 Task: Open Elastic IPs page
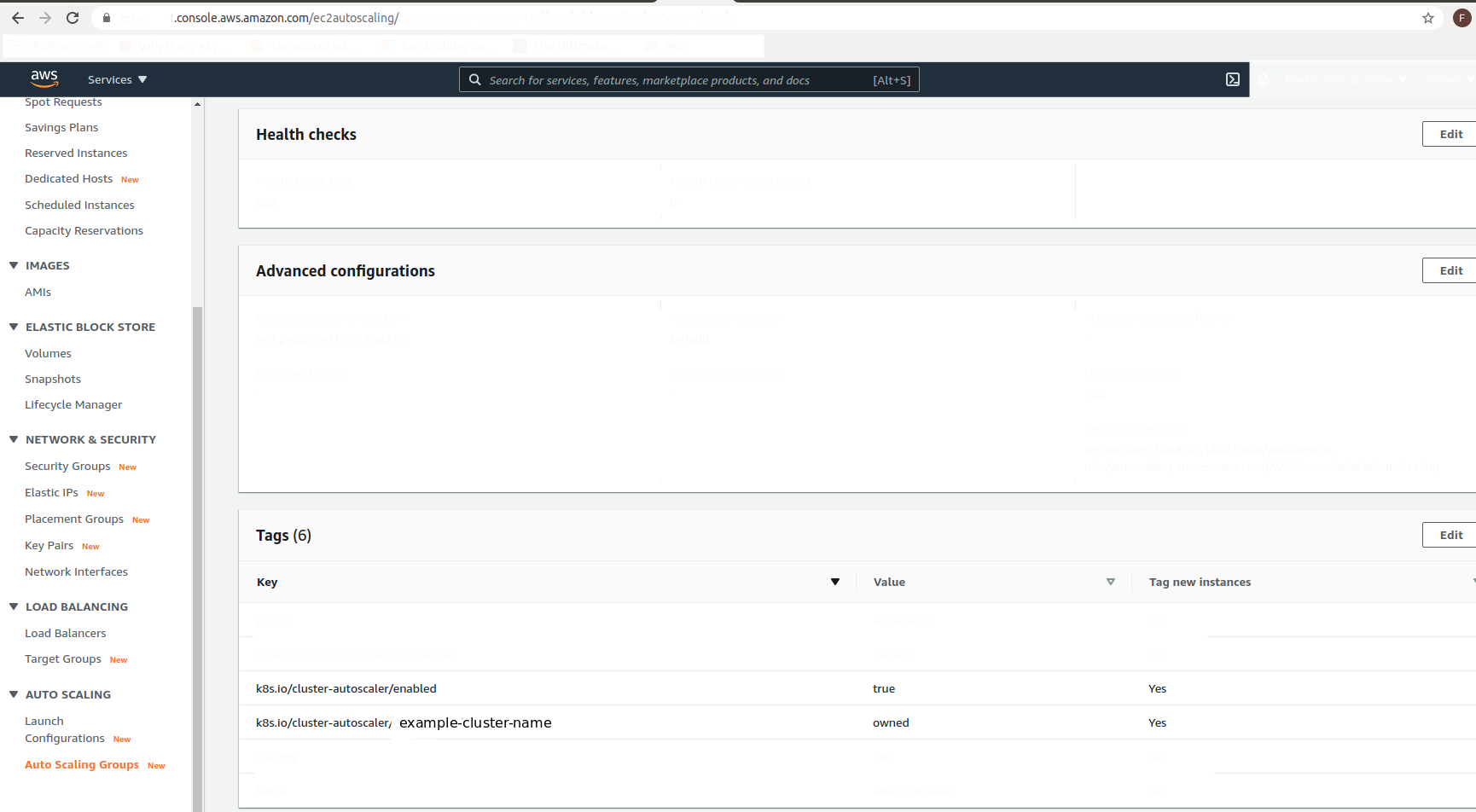click(51, 492)
